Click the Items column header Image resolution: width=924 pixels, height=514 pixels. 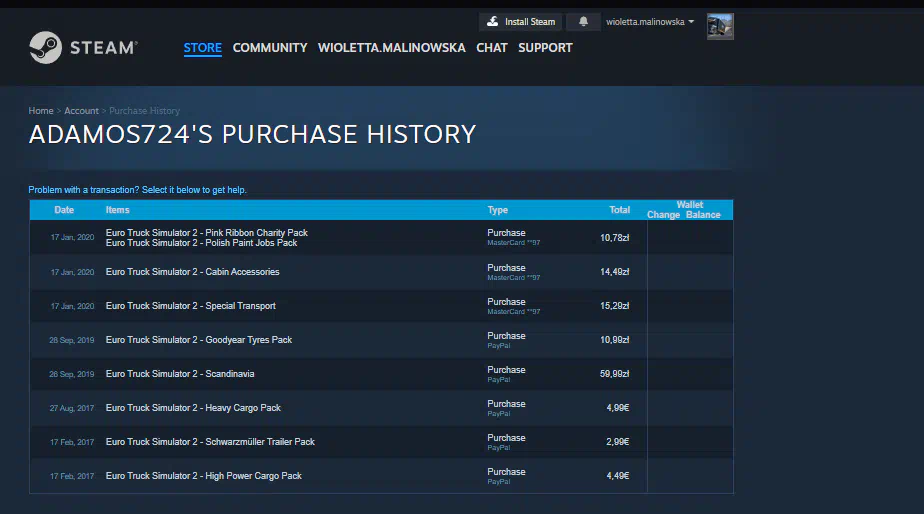pos(117,210)
